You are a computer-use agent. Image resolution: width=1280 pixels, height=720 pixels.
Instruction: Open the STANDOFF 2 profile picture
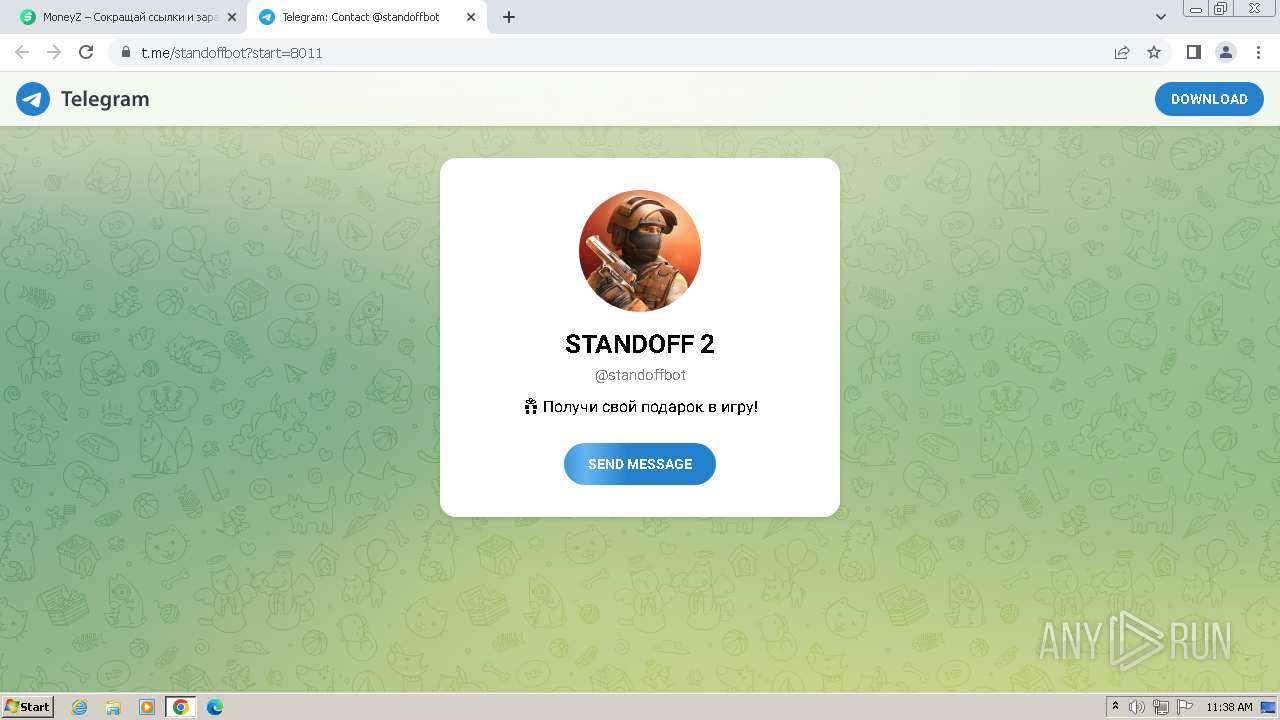click(x=640, y=251)
